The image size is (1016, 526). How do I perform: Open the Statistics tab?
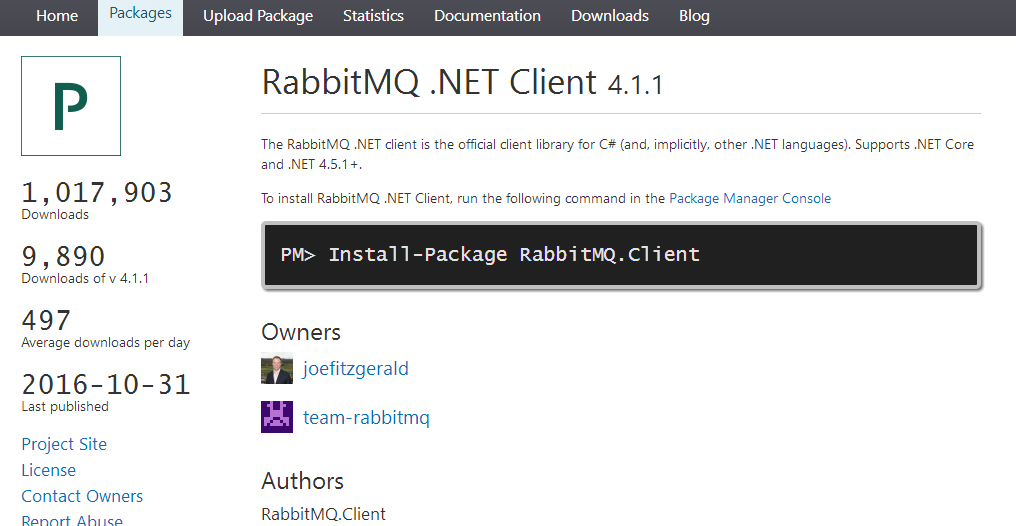[x=373, y=16]
